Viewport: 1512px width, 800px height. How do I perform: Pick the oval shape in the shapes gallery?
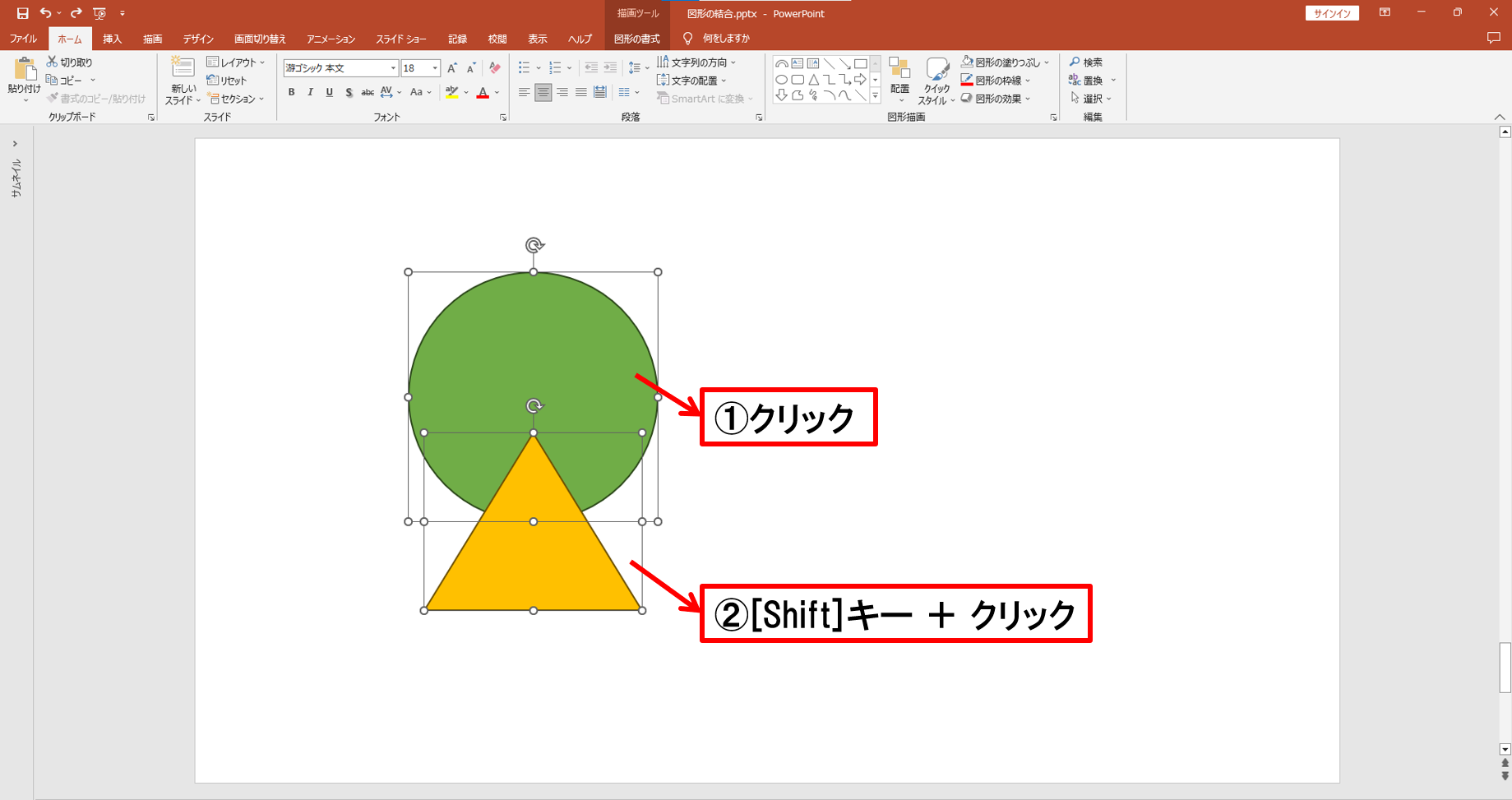point(782,80)
